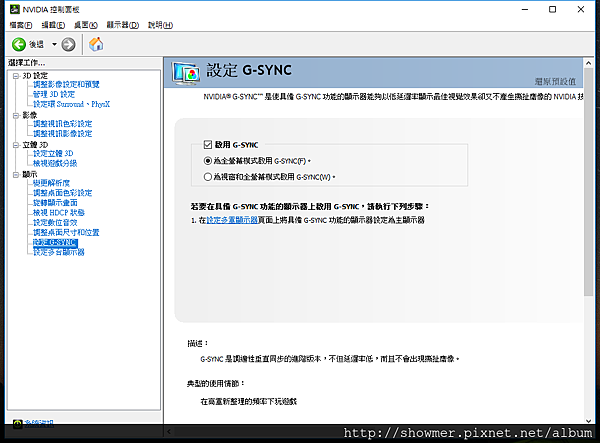Viewport: 600px width, 443px height.
Task: Open View HDCP status
Action: click(59, 213)
